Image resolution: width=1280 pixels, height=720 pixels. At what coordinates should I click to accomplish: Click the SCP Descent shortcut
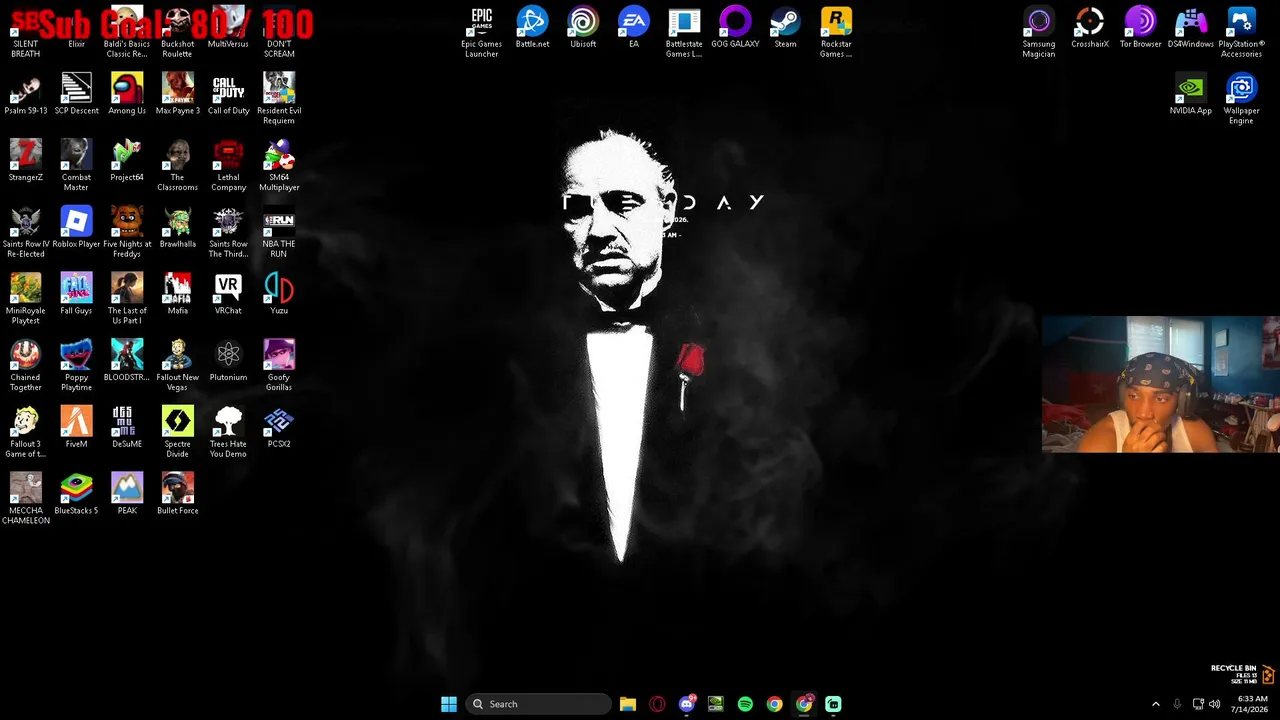tap(76, 94)
